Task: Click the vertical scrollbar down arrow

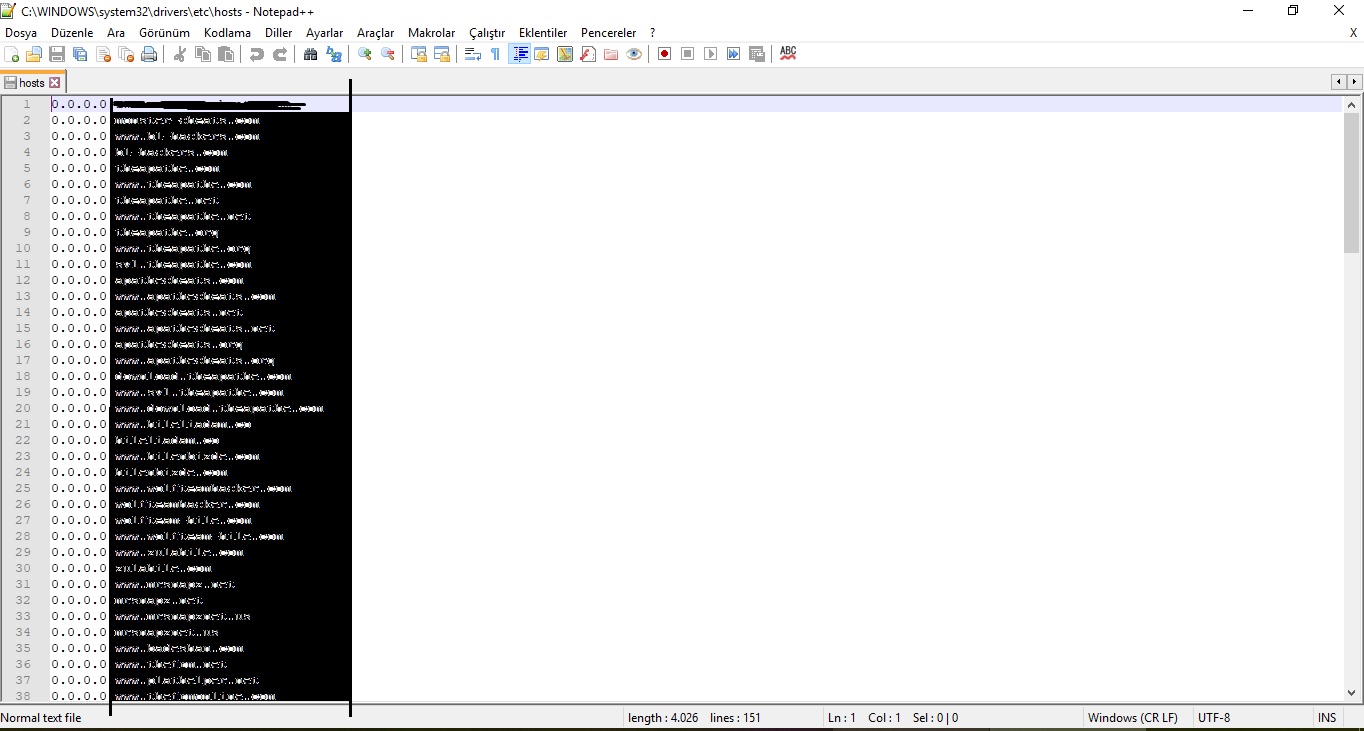Action: 1351,692
